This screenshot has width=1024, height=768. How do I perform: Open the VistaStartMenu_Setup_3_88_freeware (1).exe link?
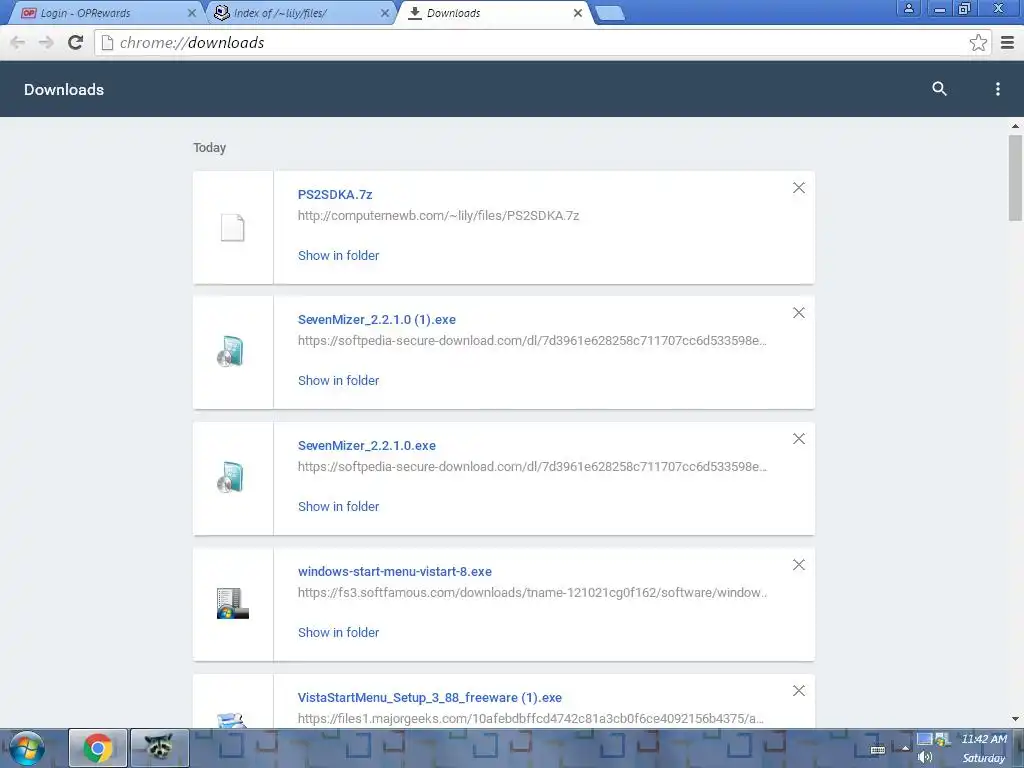tap(430, 697)
